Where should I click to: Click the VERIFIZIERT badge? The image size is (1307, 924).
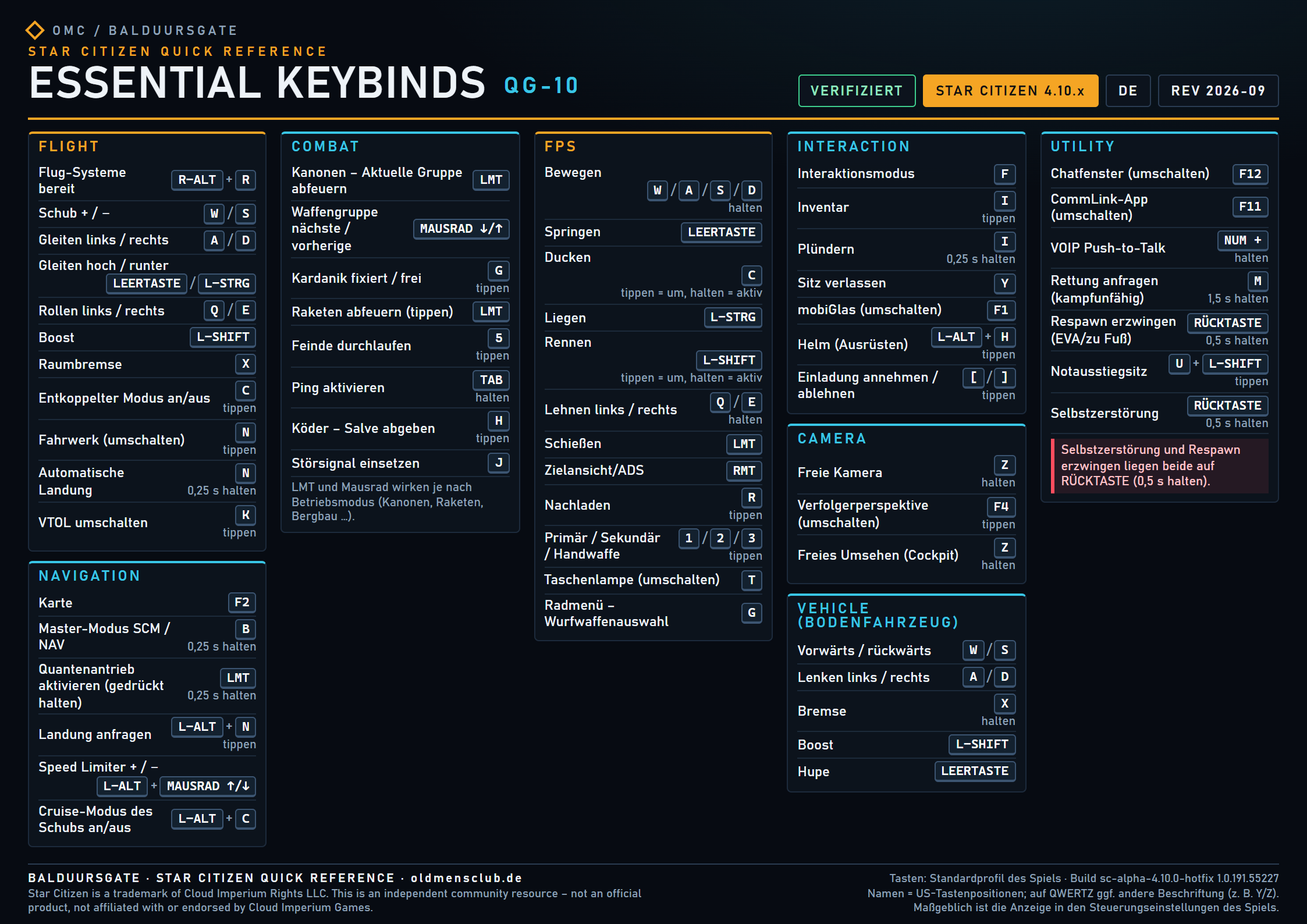point(857,91)
